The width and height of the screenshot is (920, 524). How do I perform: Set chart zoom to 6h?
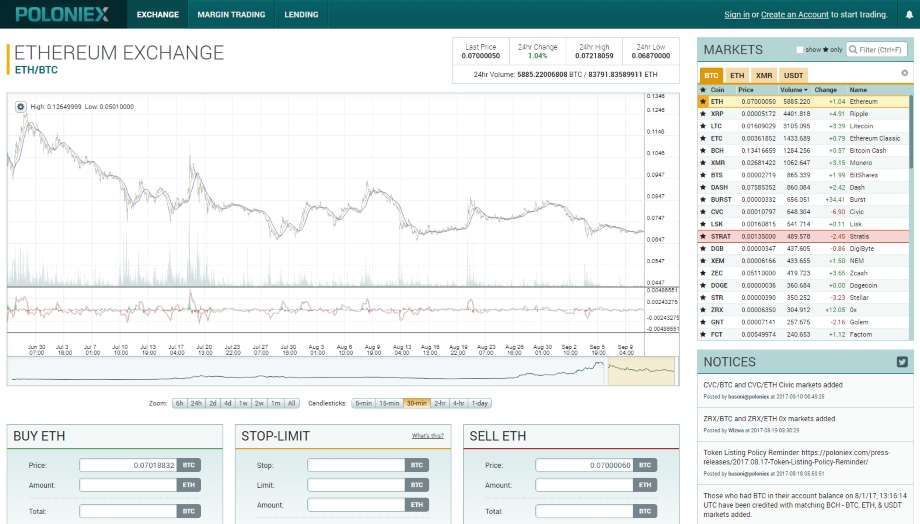pos(180,404)
